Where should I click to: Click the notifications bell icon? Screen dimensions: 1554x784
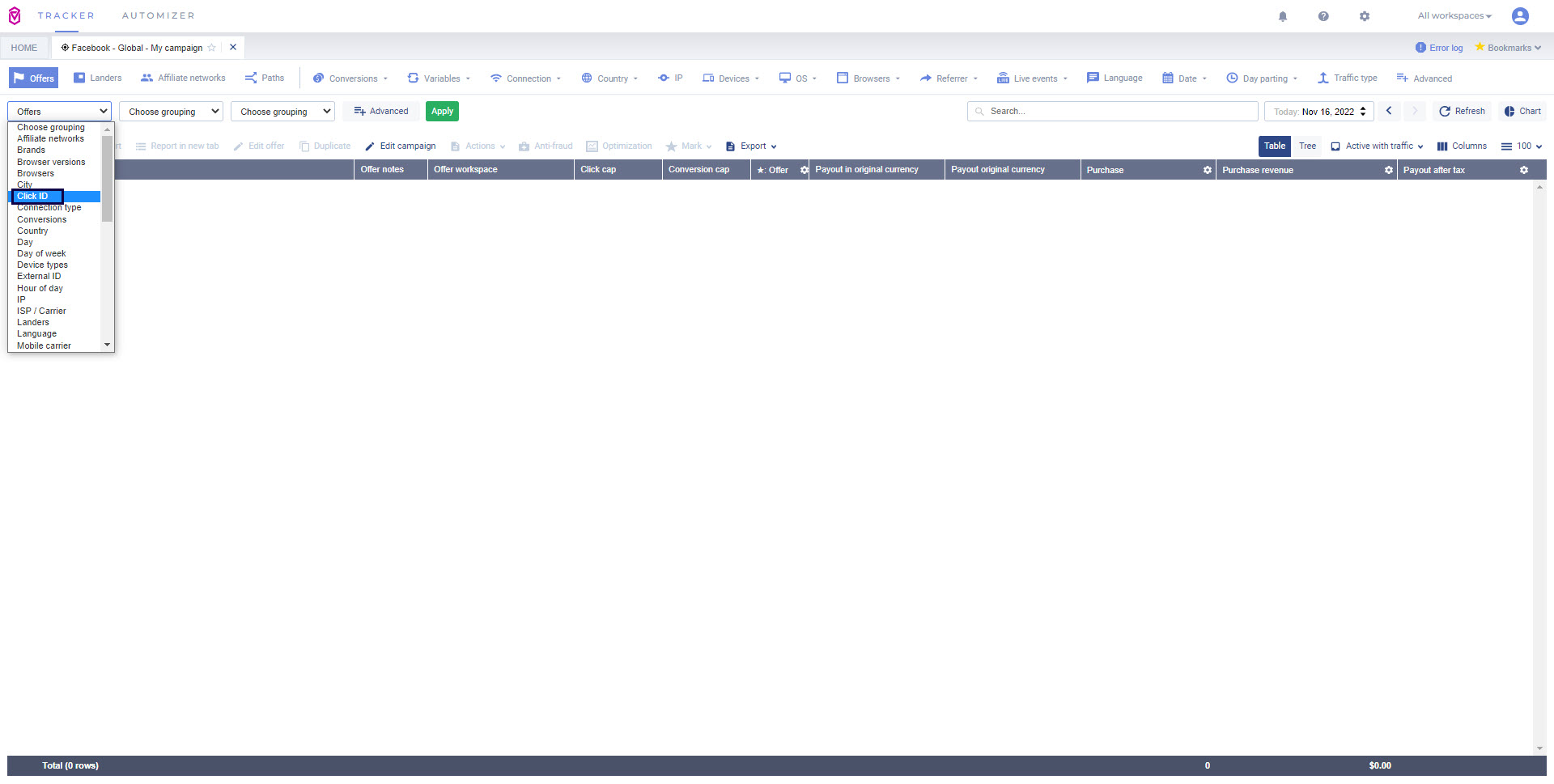tap(1283, 16)
